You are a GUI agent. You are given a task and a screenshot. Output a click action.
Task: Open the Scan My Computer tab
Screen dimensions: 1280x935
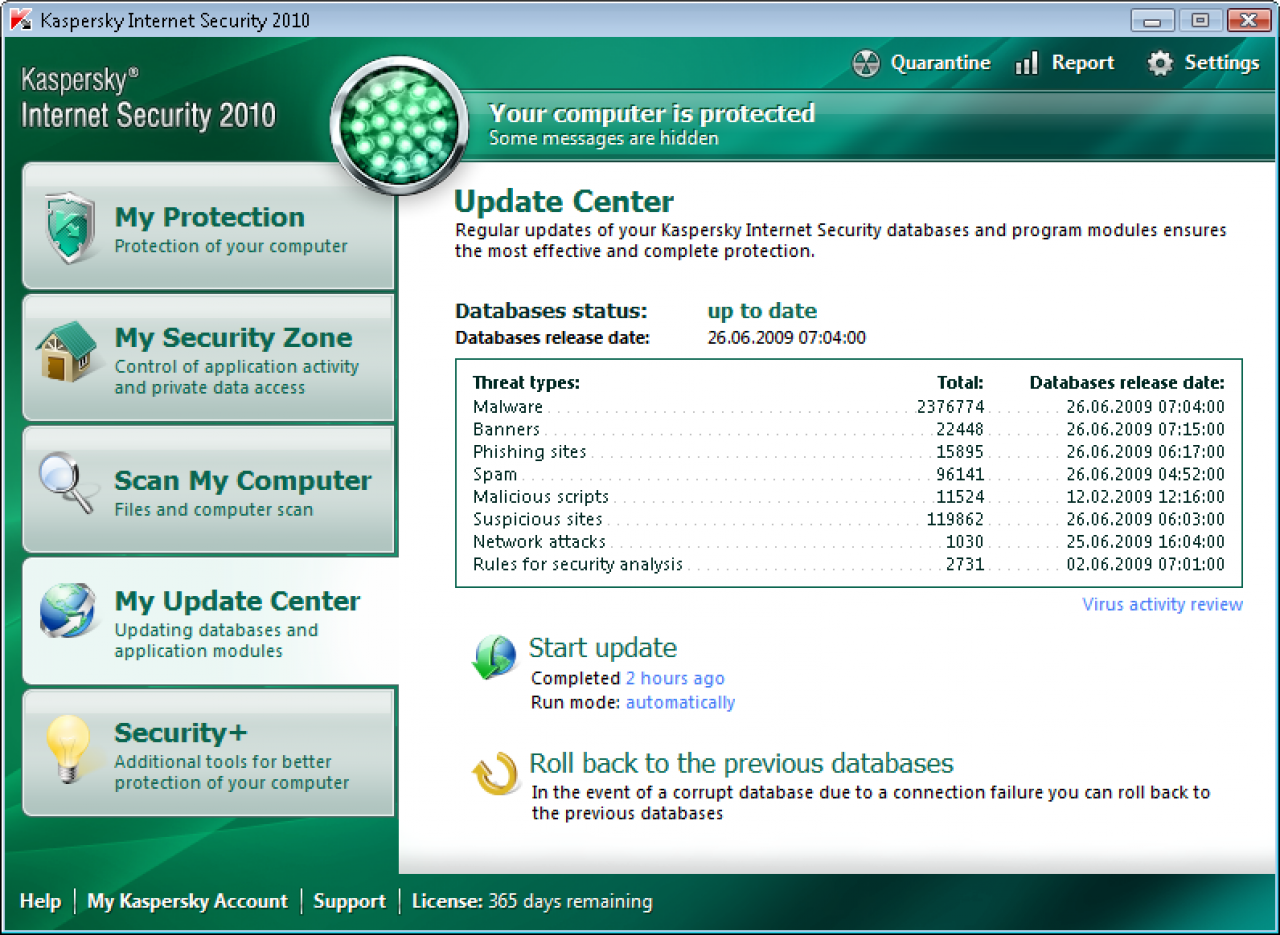(x=209, y=490)
